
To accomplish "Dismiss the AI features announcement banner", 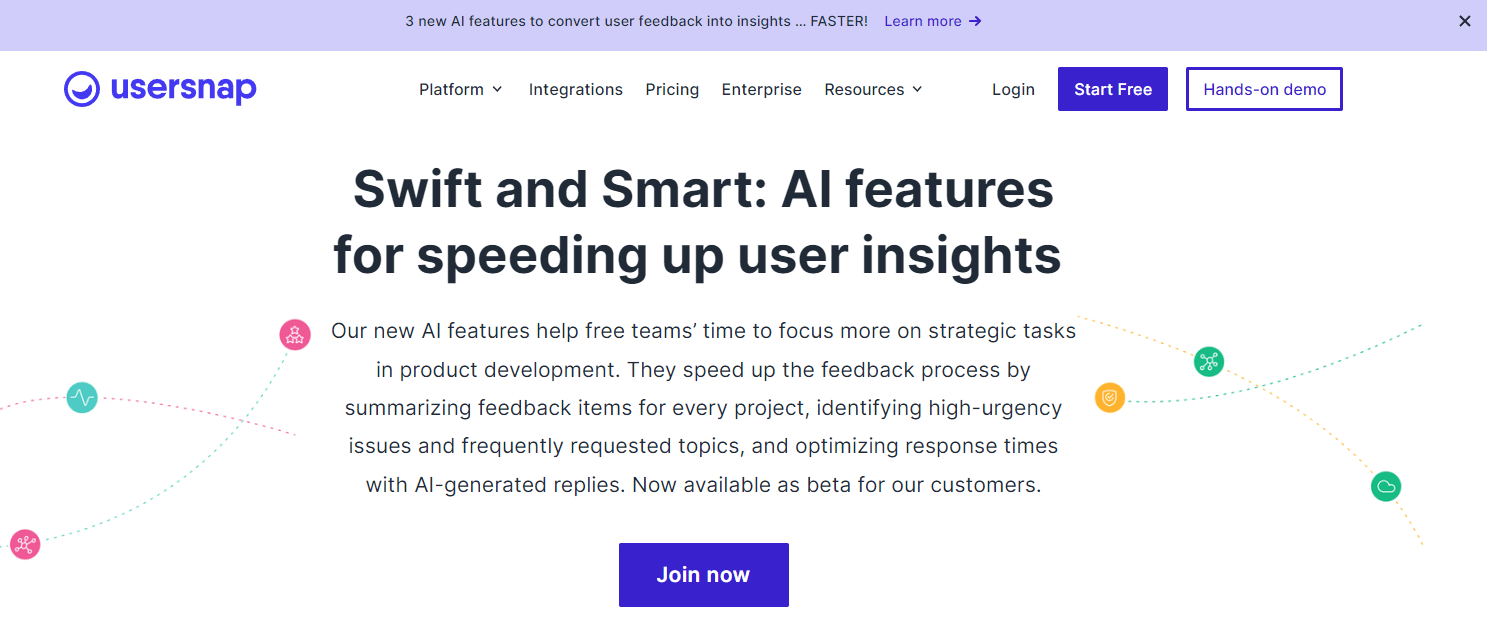I will click(x=1465, y=21).
